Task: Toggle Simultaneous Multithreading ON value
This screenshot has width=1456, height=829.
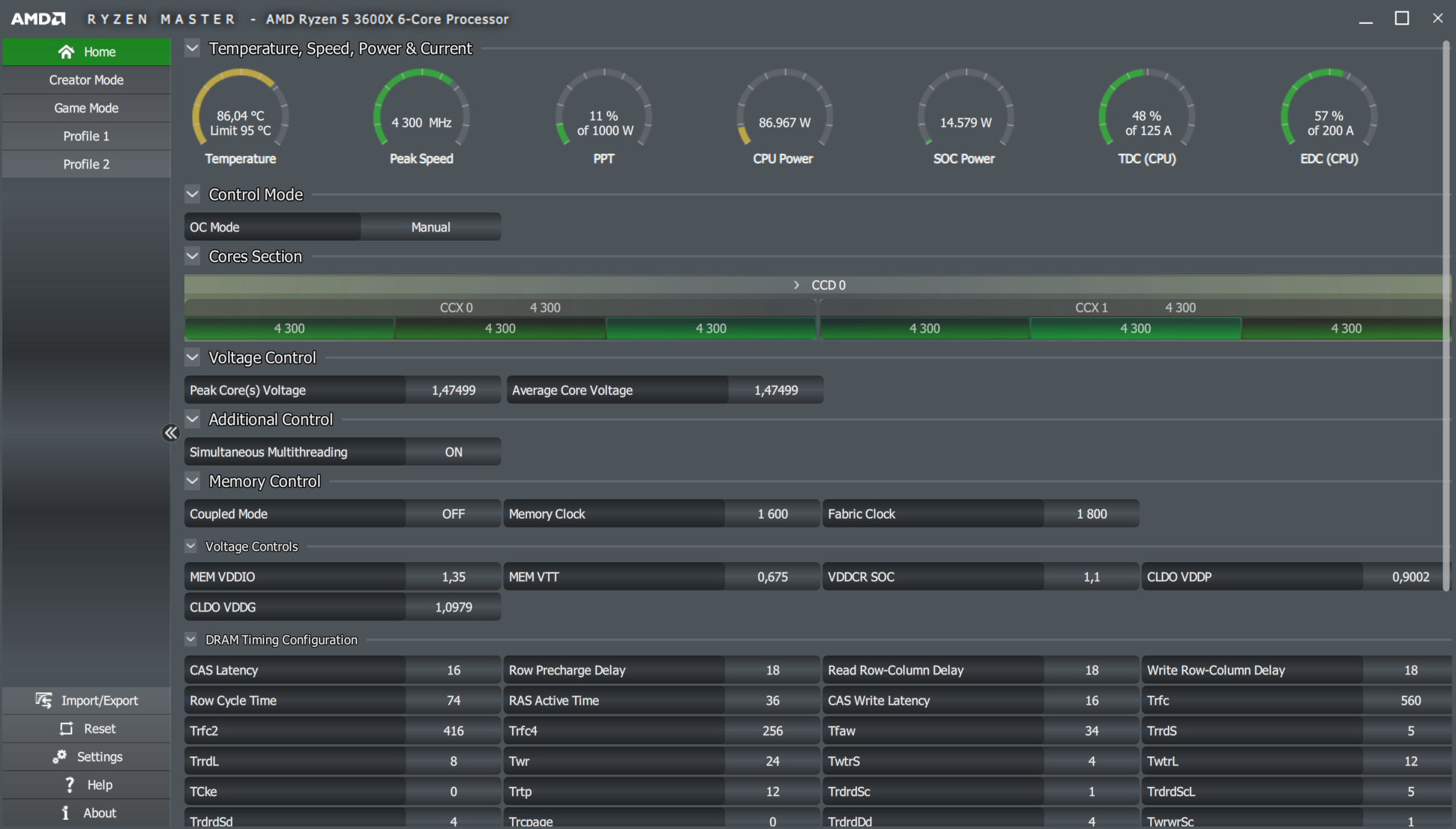Action: point(453,452)
